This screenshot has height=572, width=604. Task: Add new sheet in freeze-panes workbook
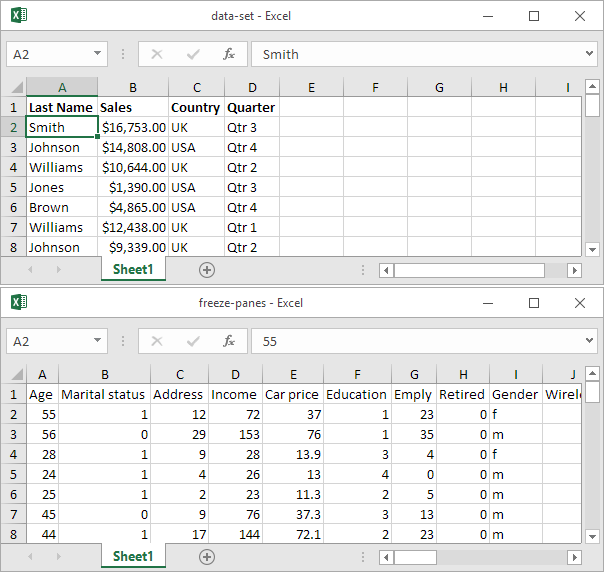(207, 557)
